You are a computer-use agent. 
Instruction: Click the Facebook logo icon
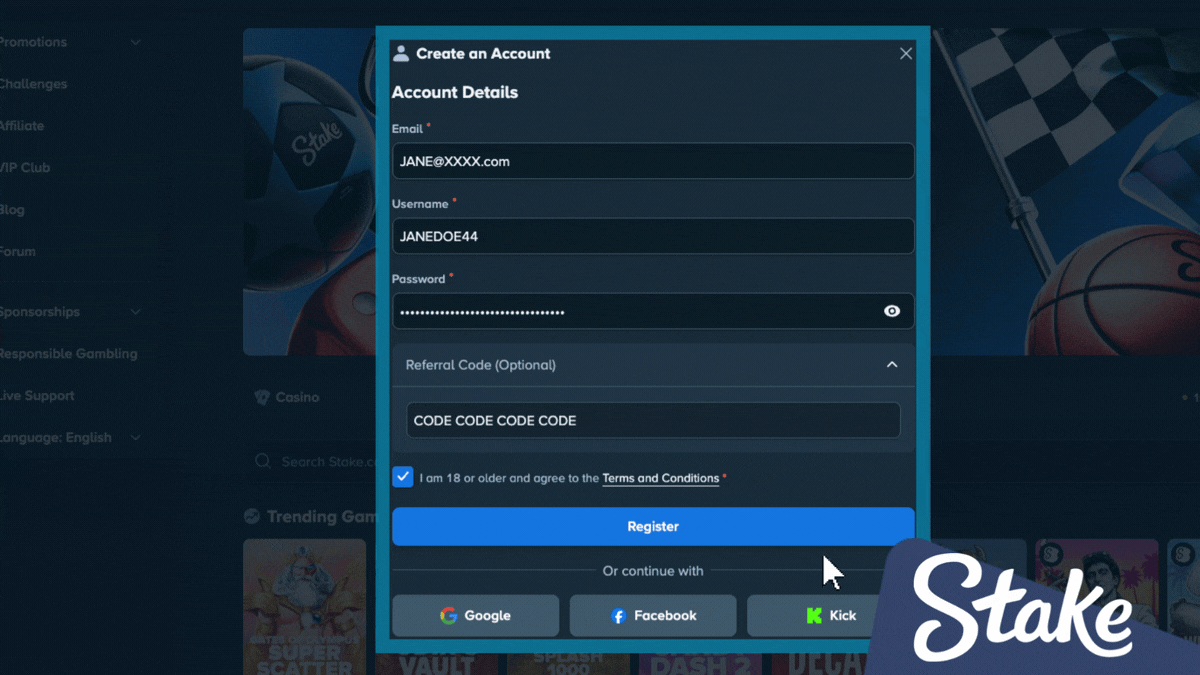(x=618, y=616)
